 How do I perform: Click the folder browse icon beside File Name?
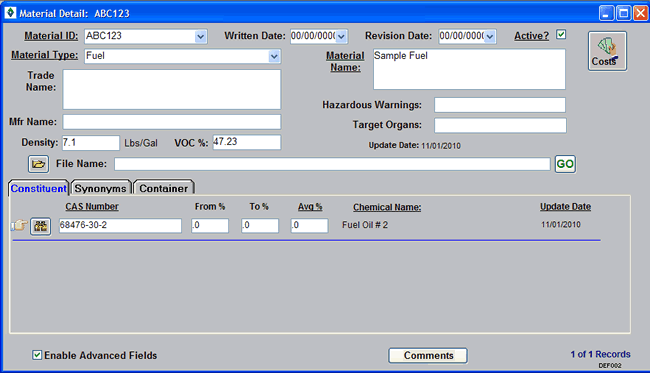(x=39, y=164)
